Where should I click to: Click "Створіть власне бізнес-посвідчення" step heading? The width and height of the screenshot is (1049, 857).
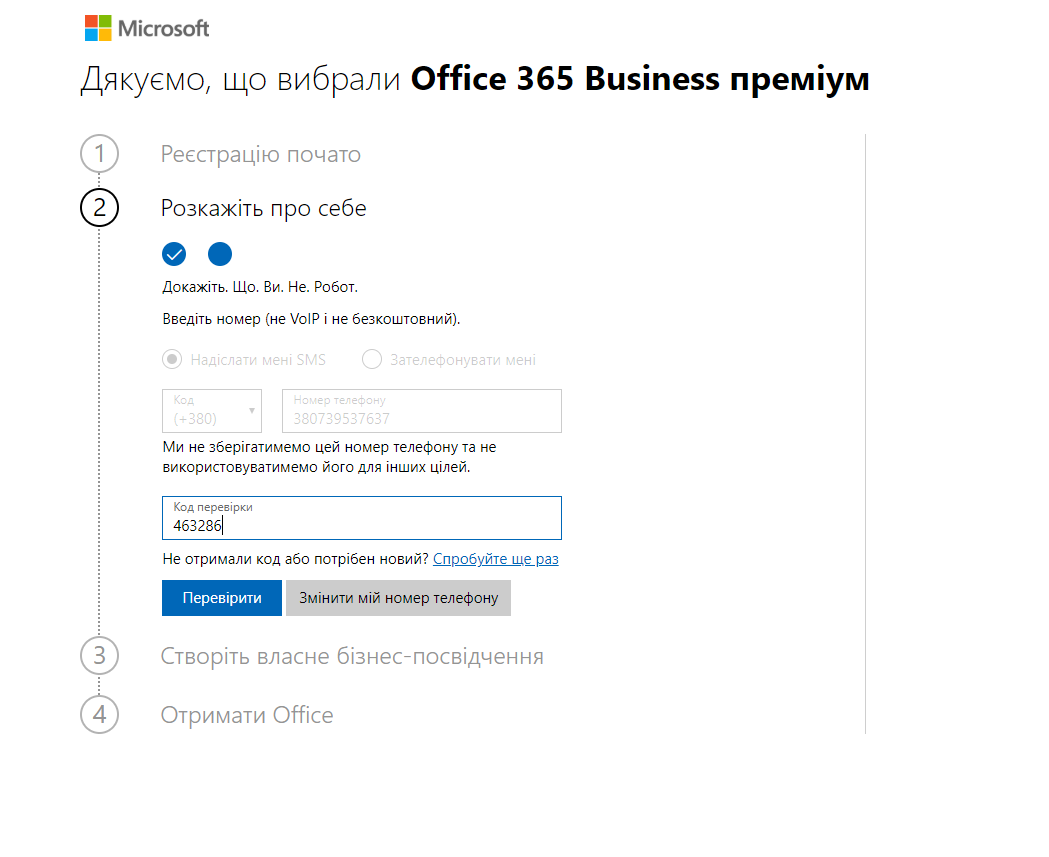[x=352, y=656]
